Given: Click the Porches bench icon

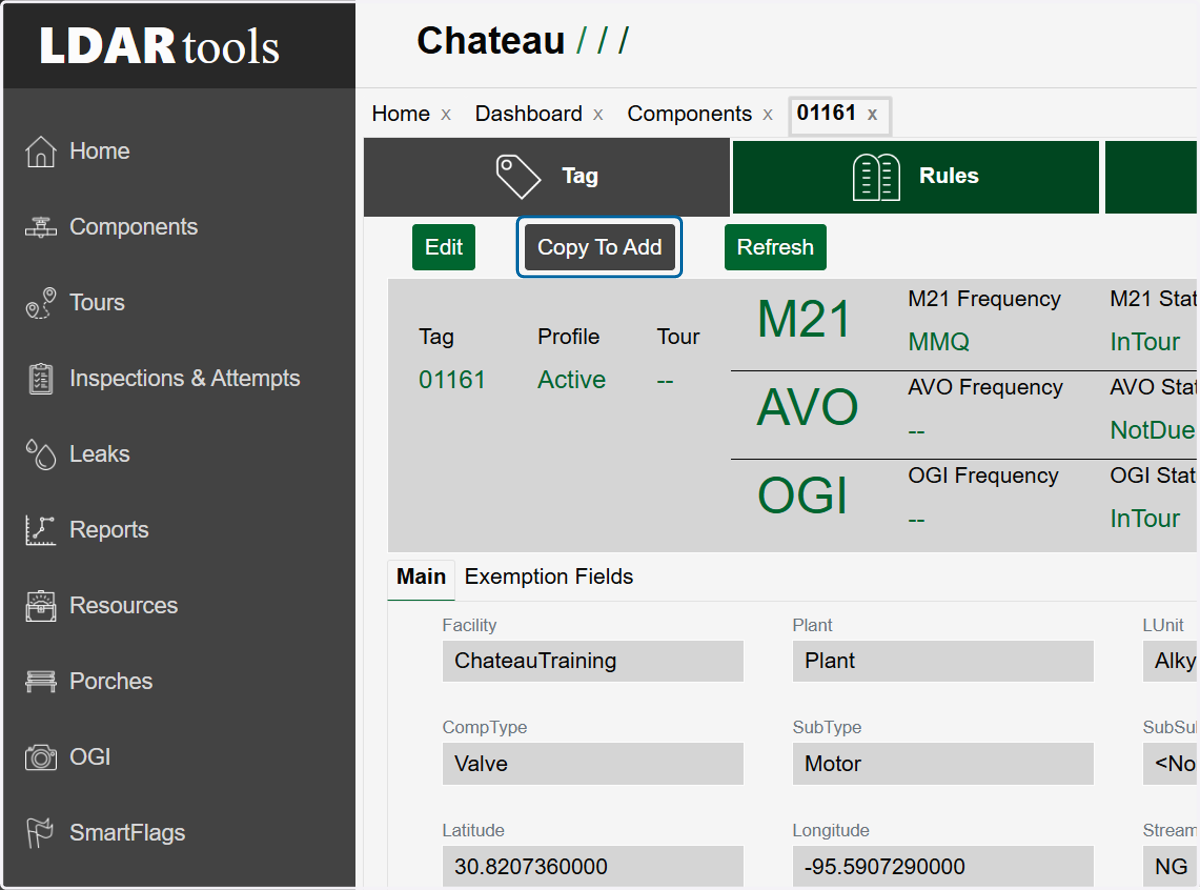Looking at the screenshot, I should click(x=41, y=682).
